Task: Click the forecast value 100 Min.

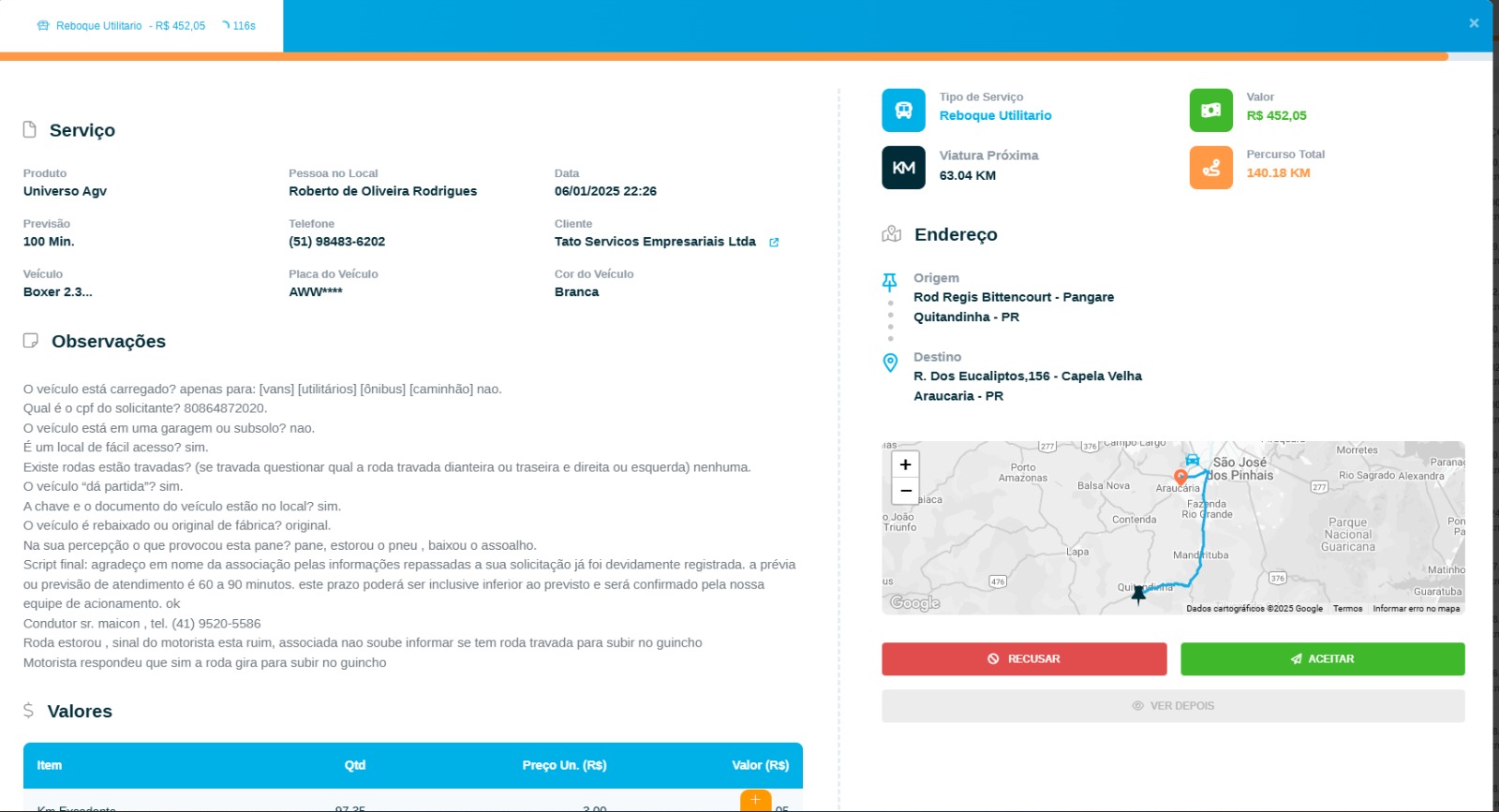Action: click(49, 242)
